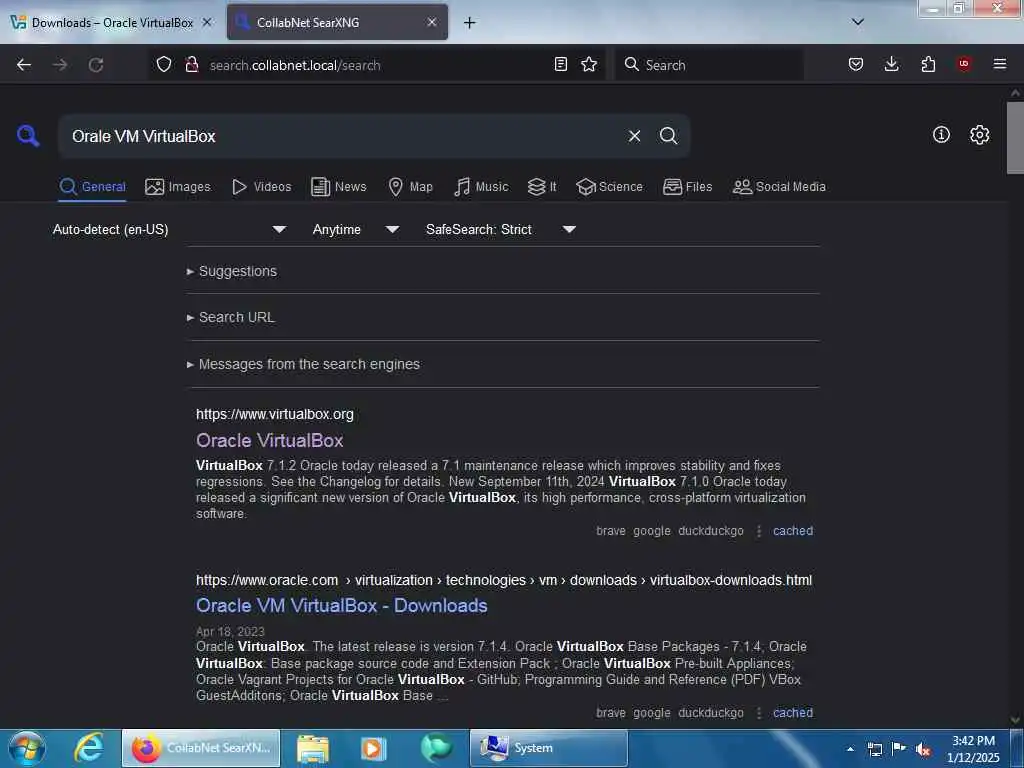Open Windows Media Player taskbar icon

374,748
